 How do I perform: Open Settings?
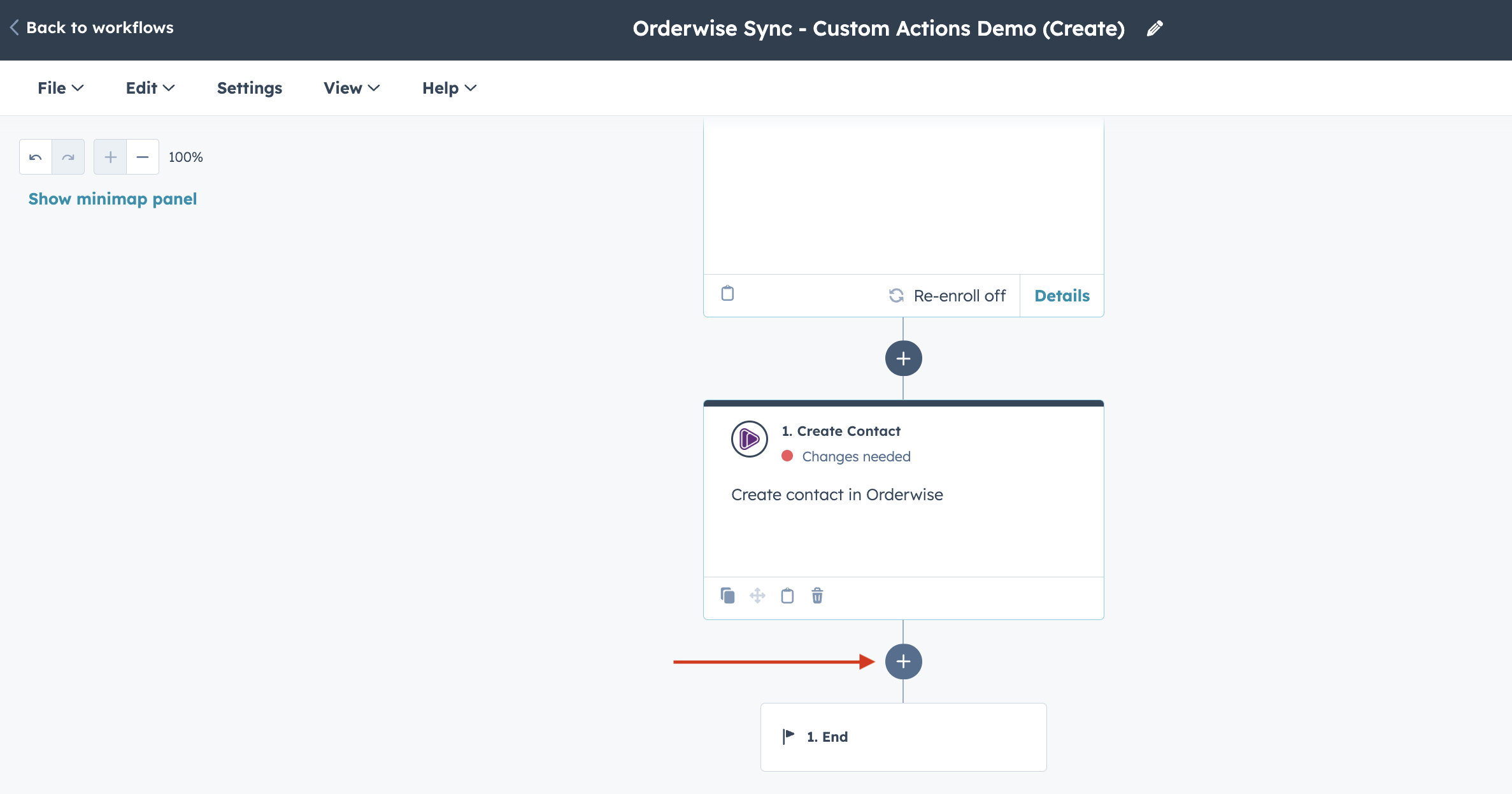[x=250, y=88]
